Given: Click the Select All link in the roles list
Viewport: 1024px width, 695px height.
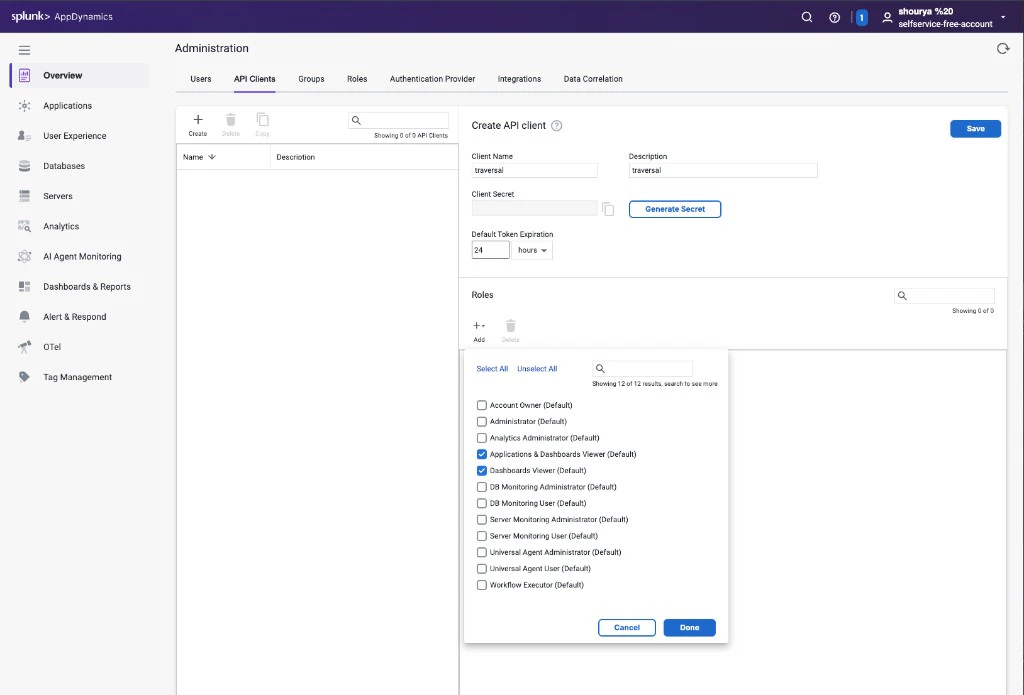Looking at the screenshot, I should [x=491, y=368].
